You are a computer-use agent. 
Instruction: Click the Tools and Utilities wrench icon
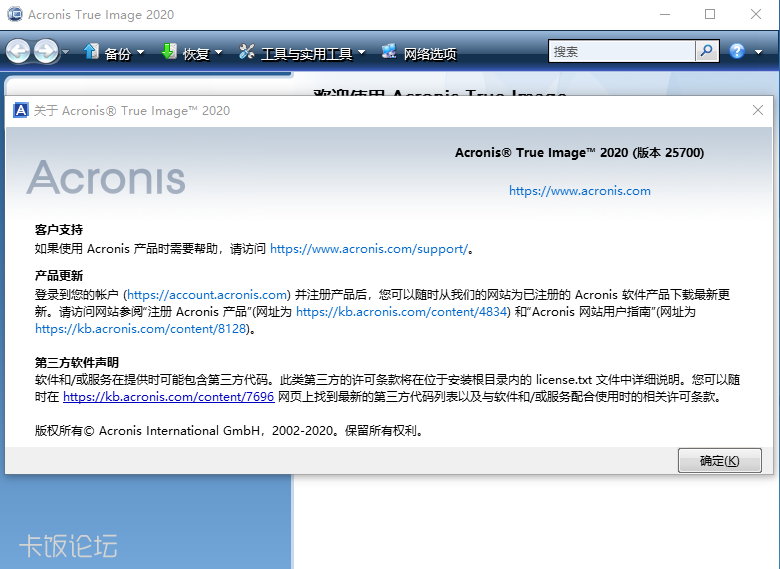[x=247, y=52]
